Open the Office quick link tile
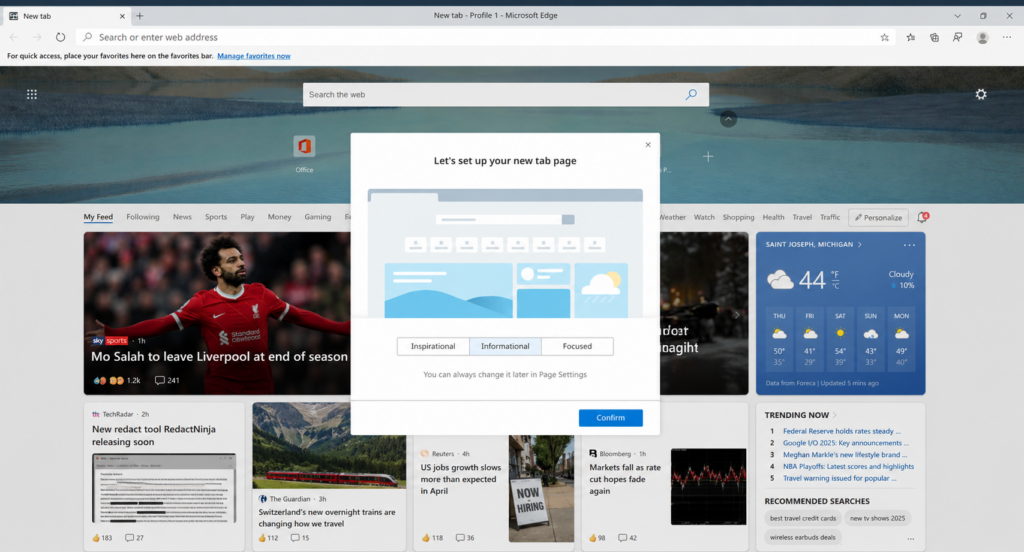This screenshot has width=1024, height=552. click(x=304, y=154)
